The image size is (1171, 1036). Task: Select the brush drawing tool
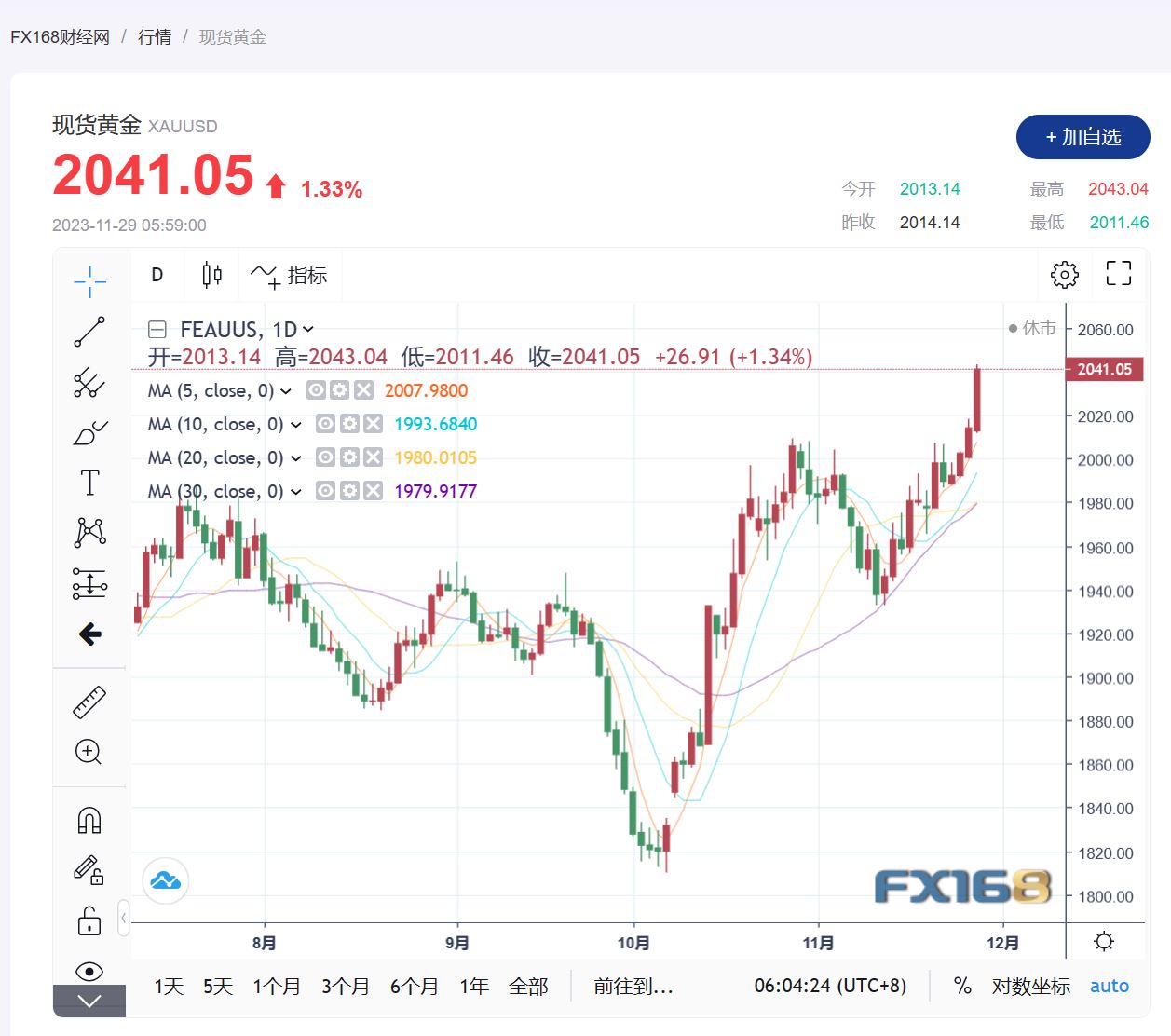(89, 433)
